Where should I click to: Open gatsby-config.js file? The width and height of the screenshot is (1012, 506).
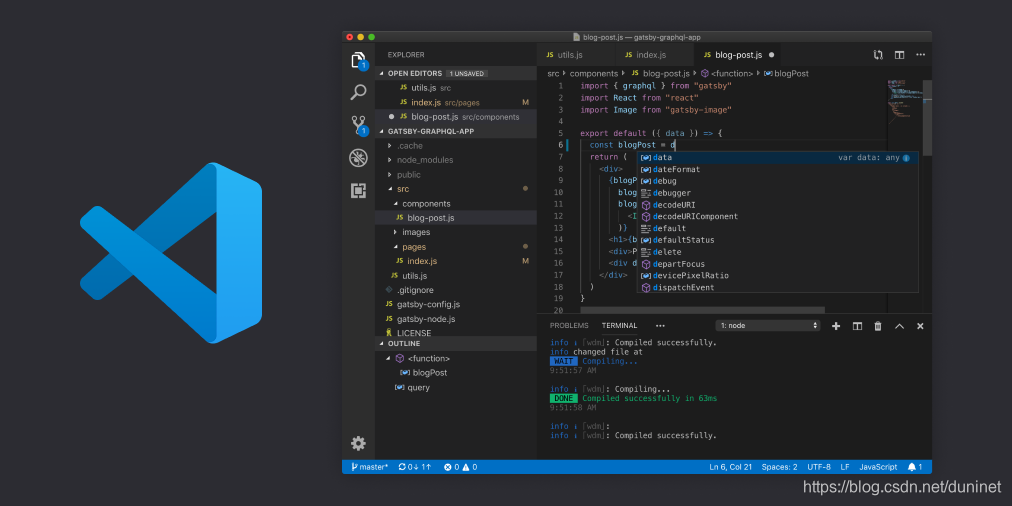pos(456,305)
